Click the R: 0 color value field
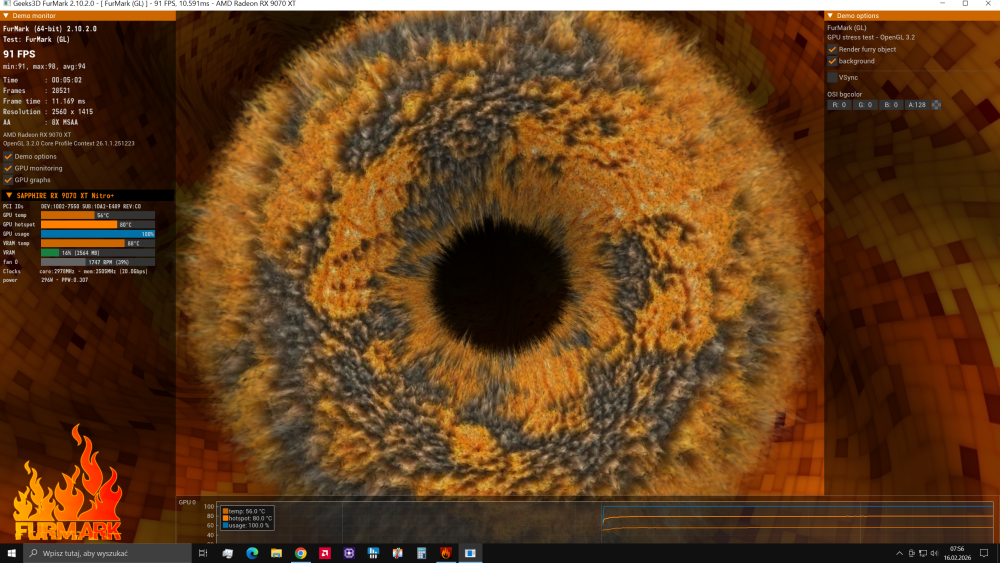Image resolution: width=1000 pixels, height=563 pixels. pos(839,105)
